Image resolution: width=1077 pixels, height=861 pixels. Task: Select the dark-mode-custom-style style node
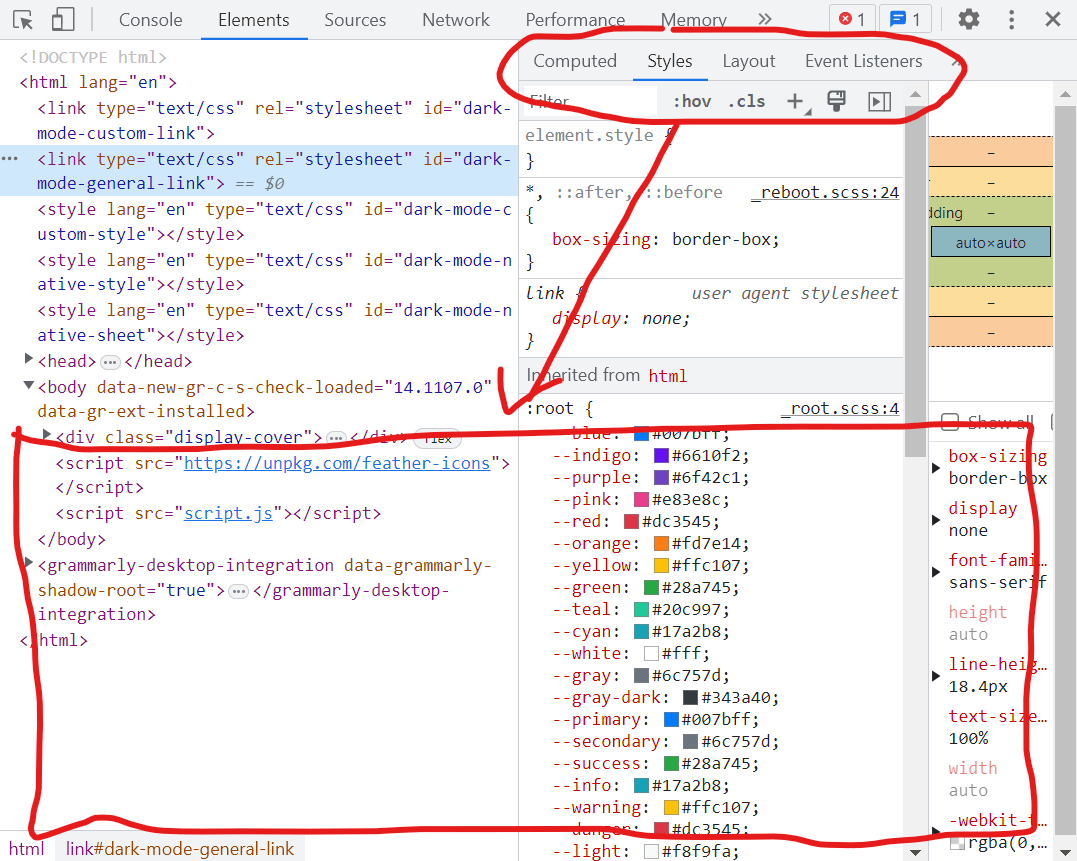pyautogui.click(x=275, y=222)
